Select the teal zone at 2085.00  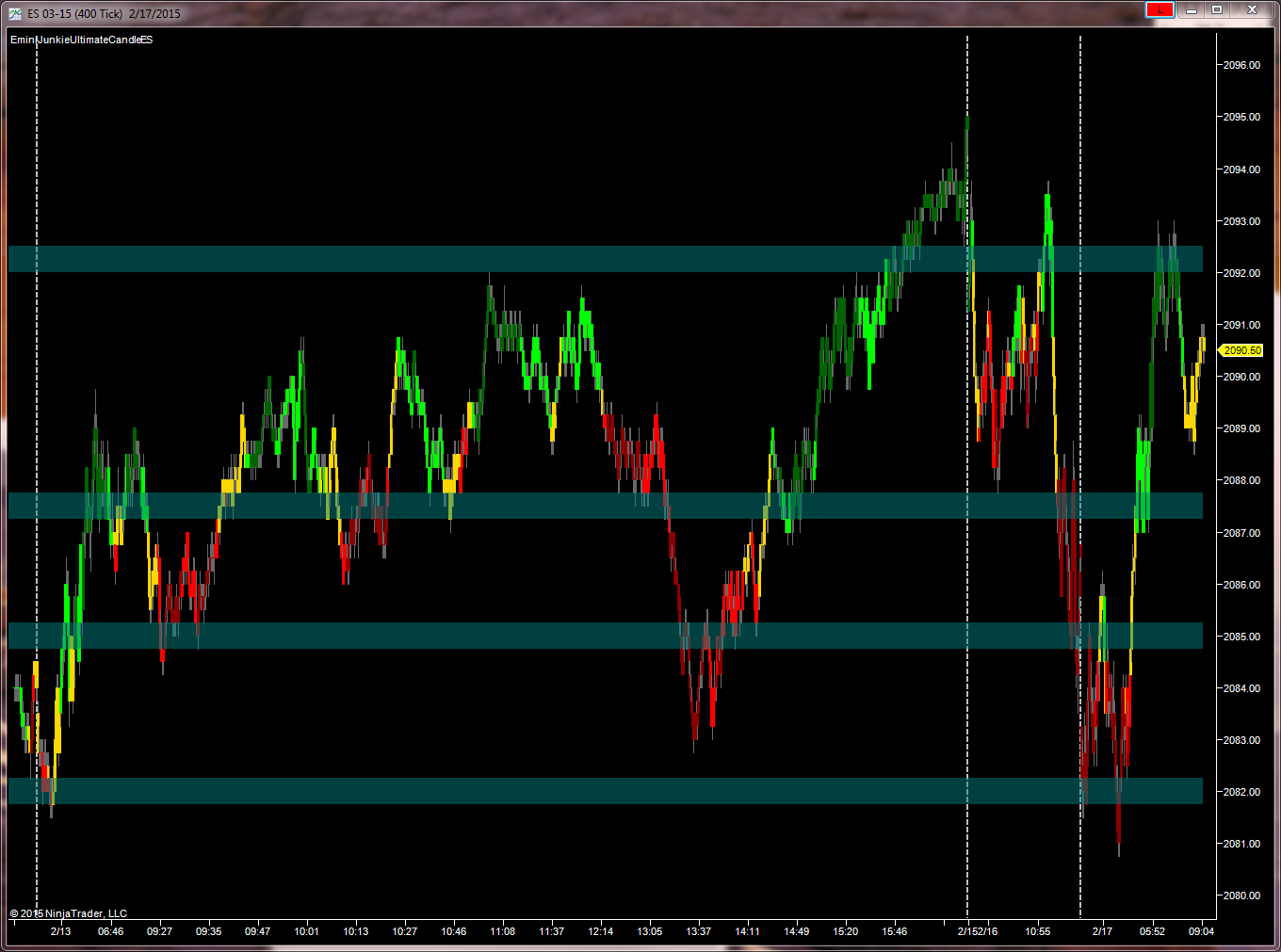click(x=606, y=636)
